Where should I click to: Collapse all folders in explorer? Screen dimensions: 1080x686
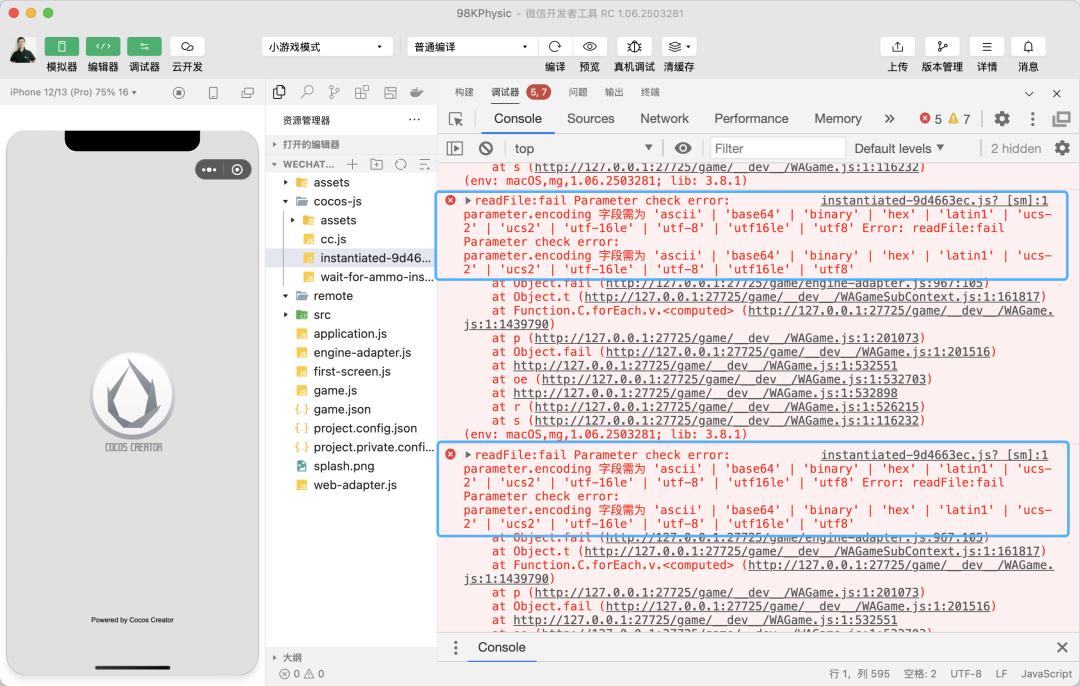point(424,164)
